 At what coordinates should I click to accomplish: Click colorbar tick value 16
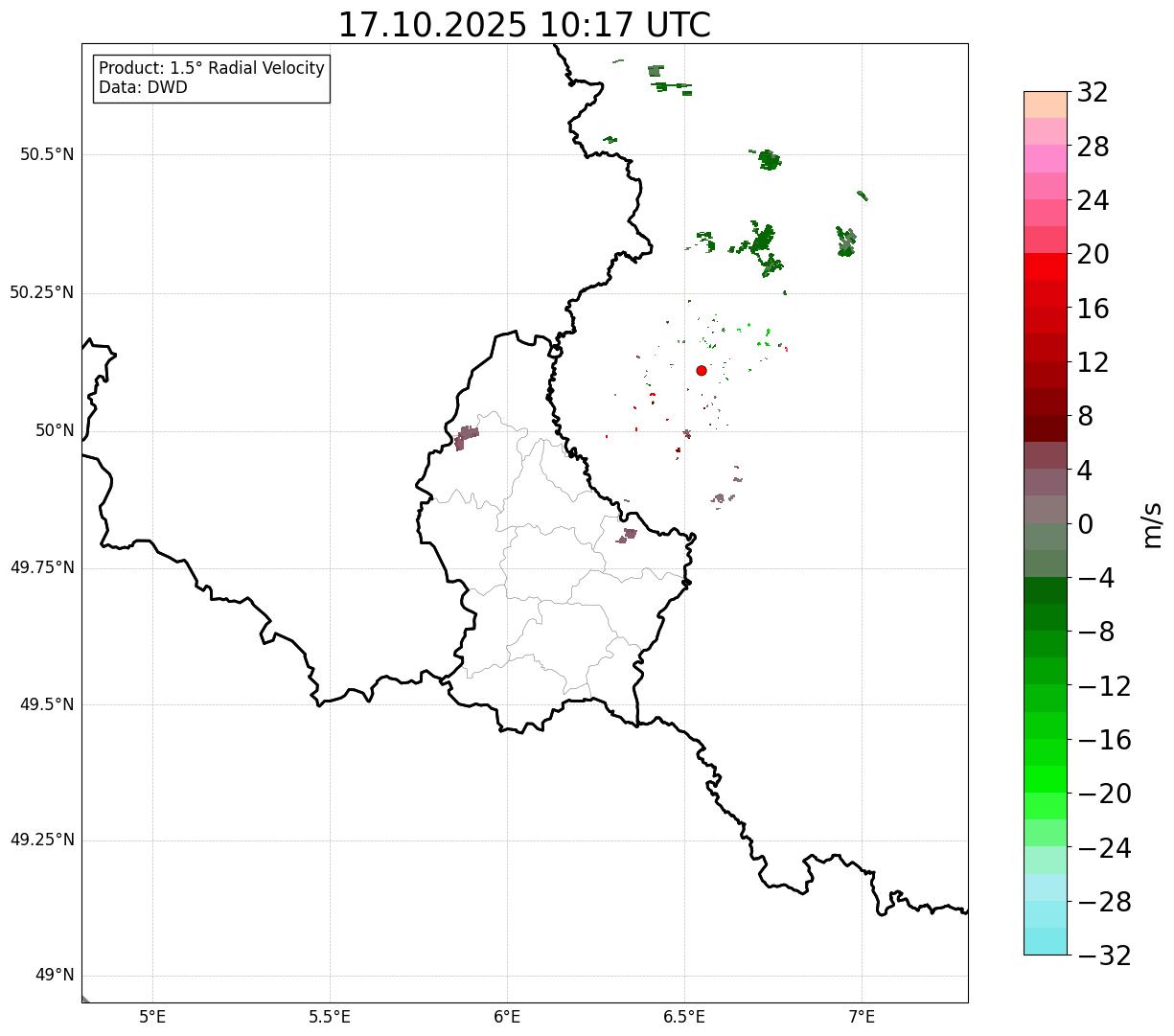point(1093,309)
